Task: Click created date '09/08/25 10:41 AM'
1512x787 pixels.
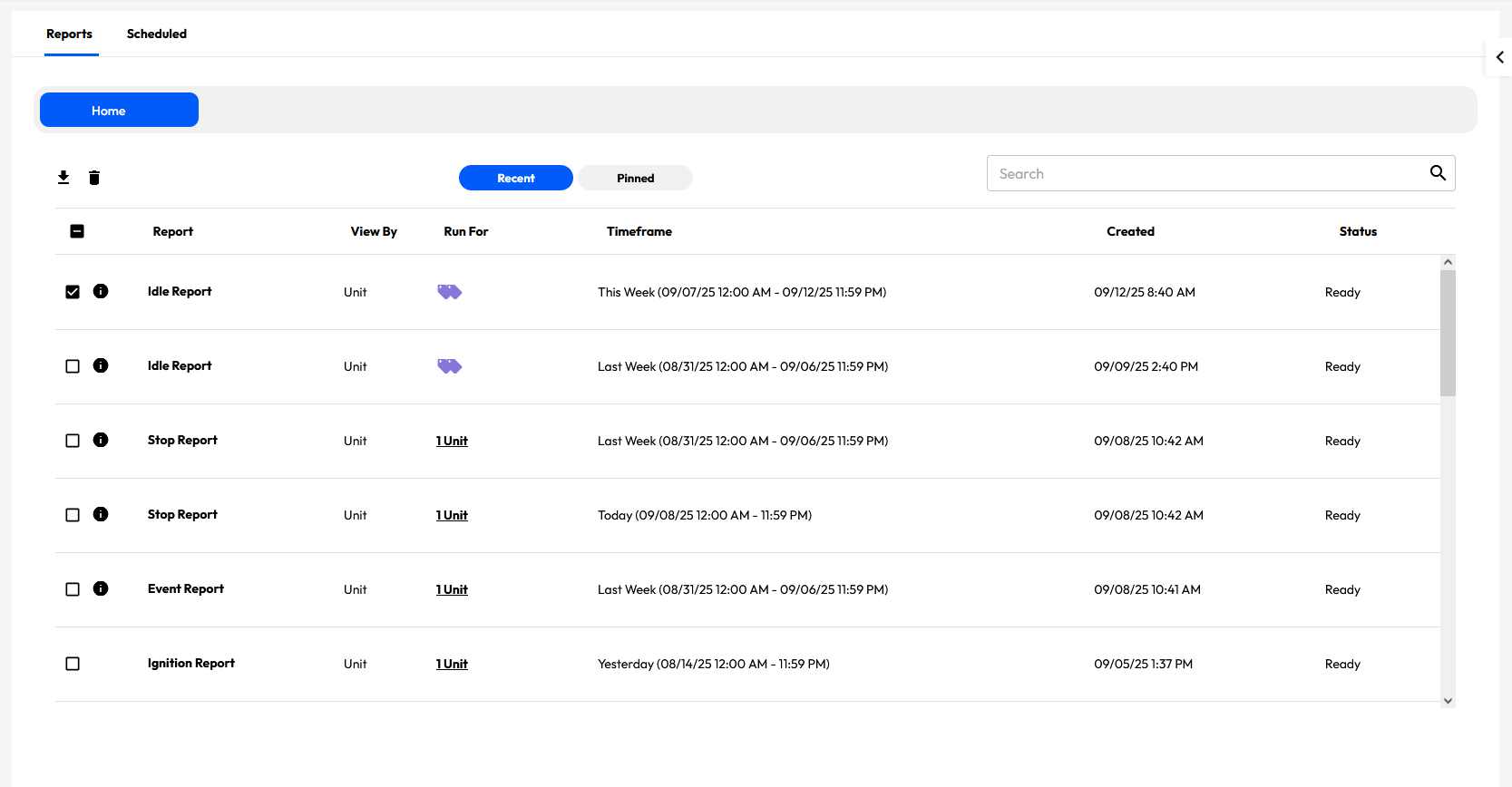Action: pos(1147,589)
